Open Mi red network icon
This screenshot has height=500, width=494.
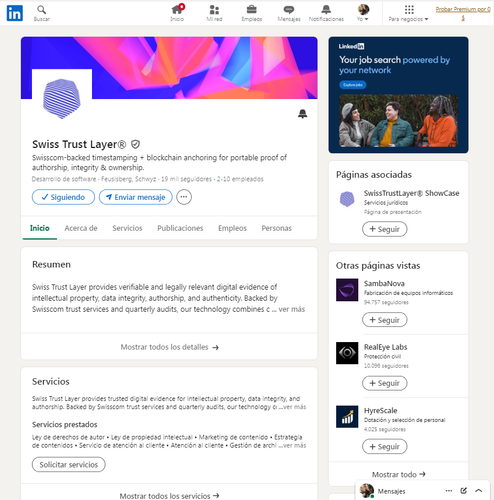[214, 13]
